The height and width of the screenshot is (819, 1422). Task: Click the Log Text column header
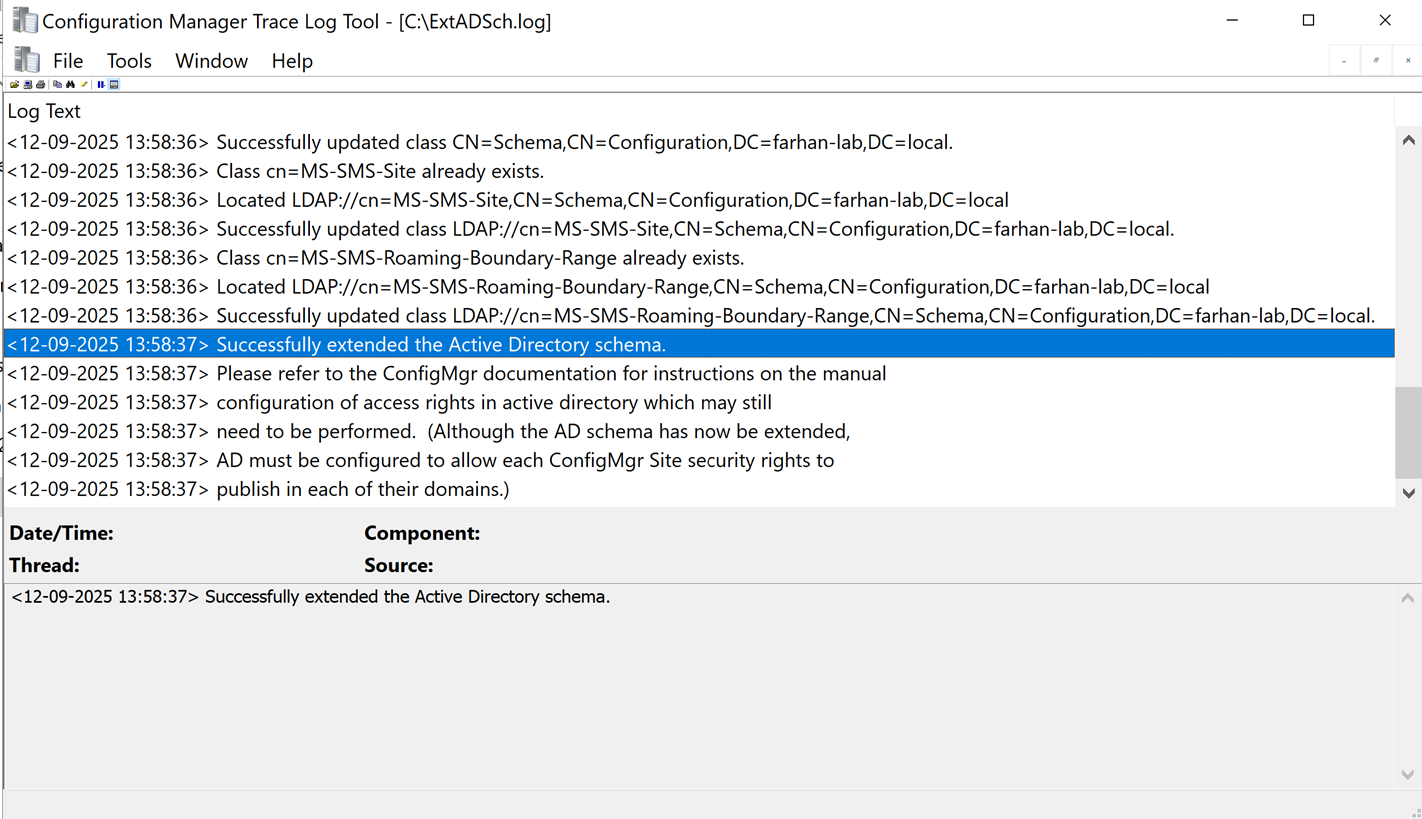(44, 111)
